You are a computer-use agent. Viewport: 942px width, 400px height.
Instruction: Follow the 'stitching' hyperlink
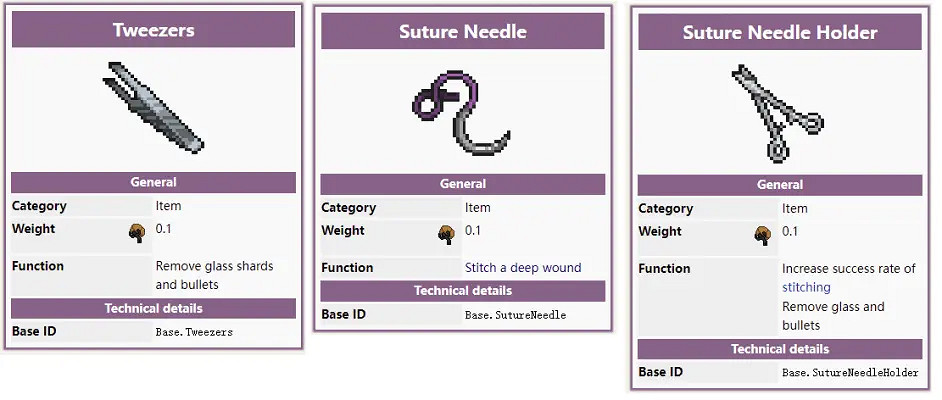806,287
